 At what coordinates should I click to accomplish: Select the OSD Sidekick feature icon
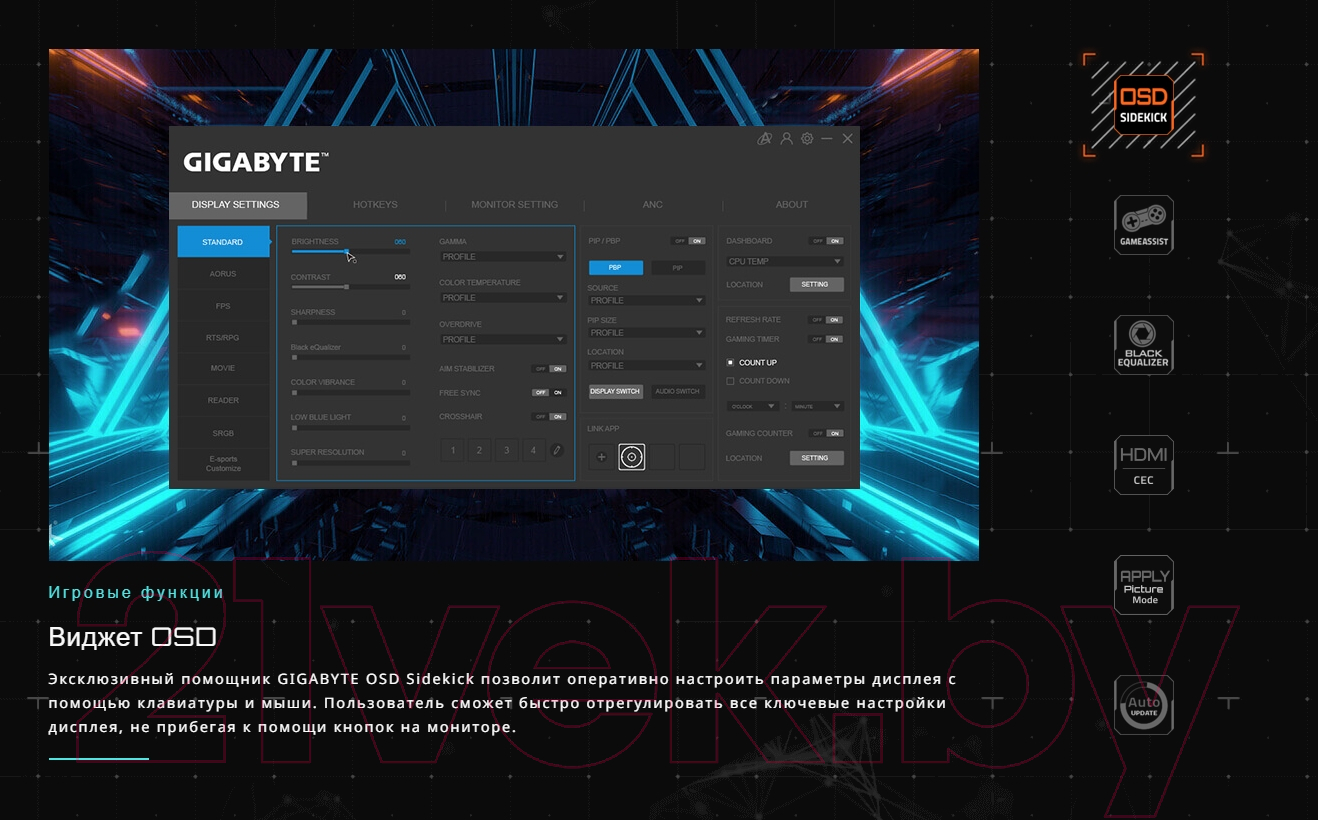coord(1143,105)
